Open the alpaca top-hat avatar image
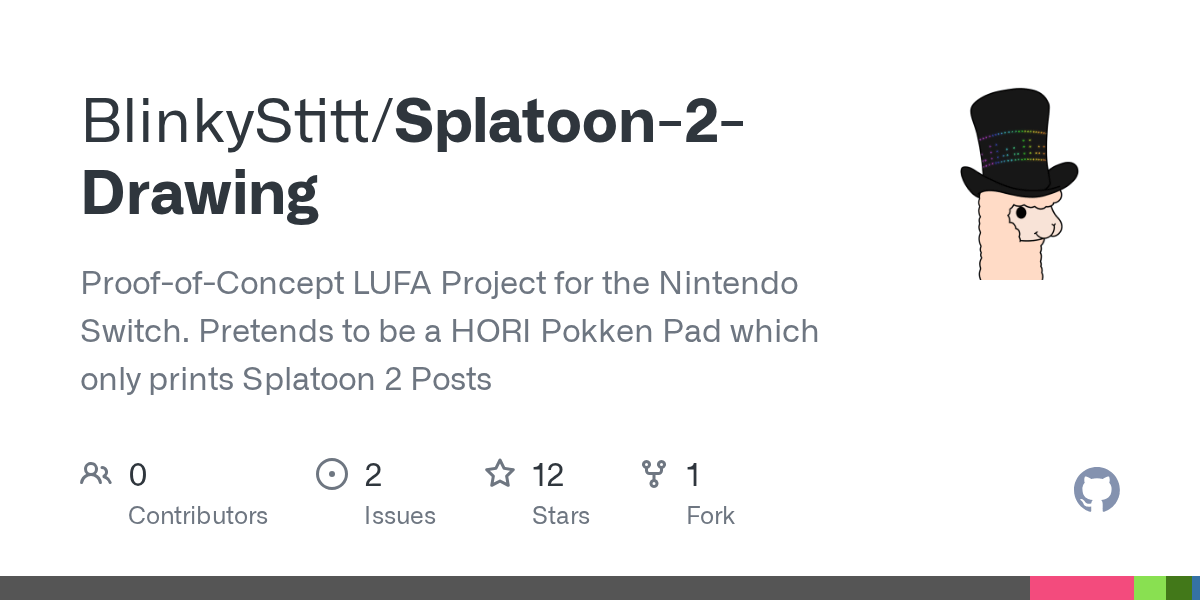The width and height of the screenshot is (1200, 600). [x=1019, y=183]
